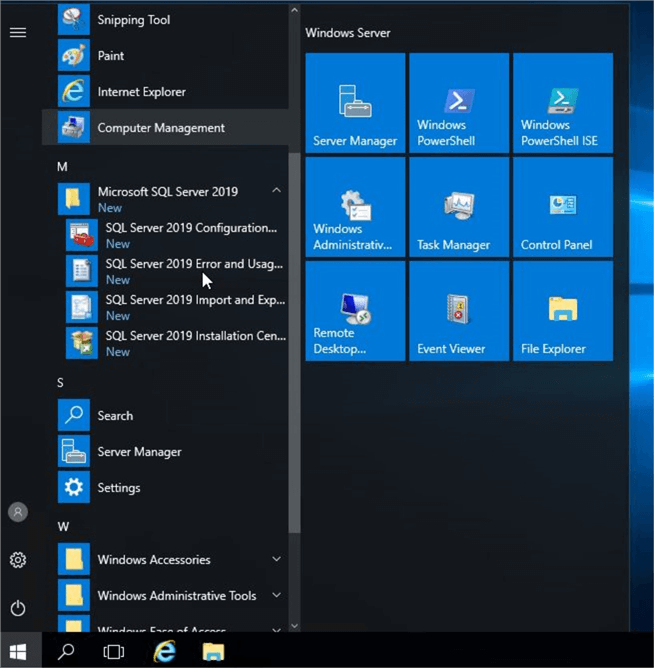This screenshot has width=654, height=668.
Task: Expand the Start menu hamburger navigation
Action: 18,33
